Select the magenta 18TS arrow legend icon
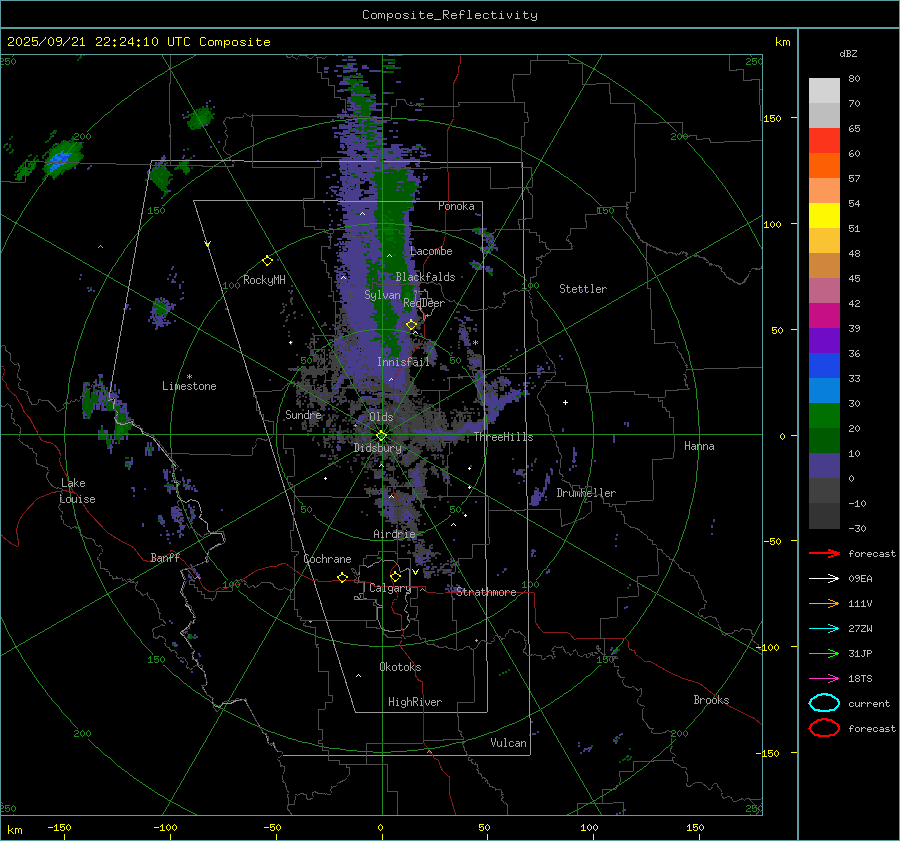900x841 pixels. tap(823, 678)
